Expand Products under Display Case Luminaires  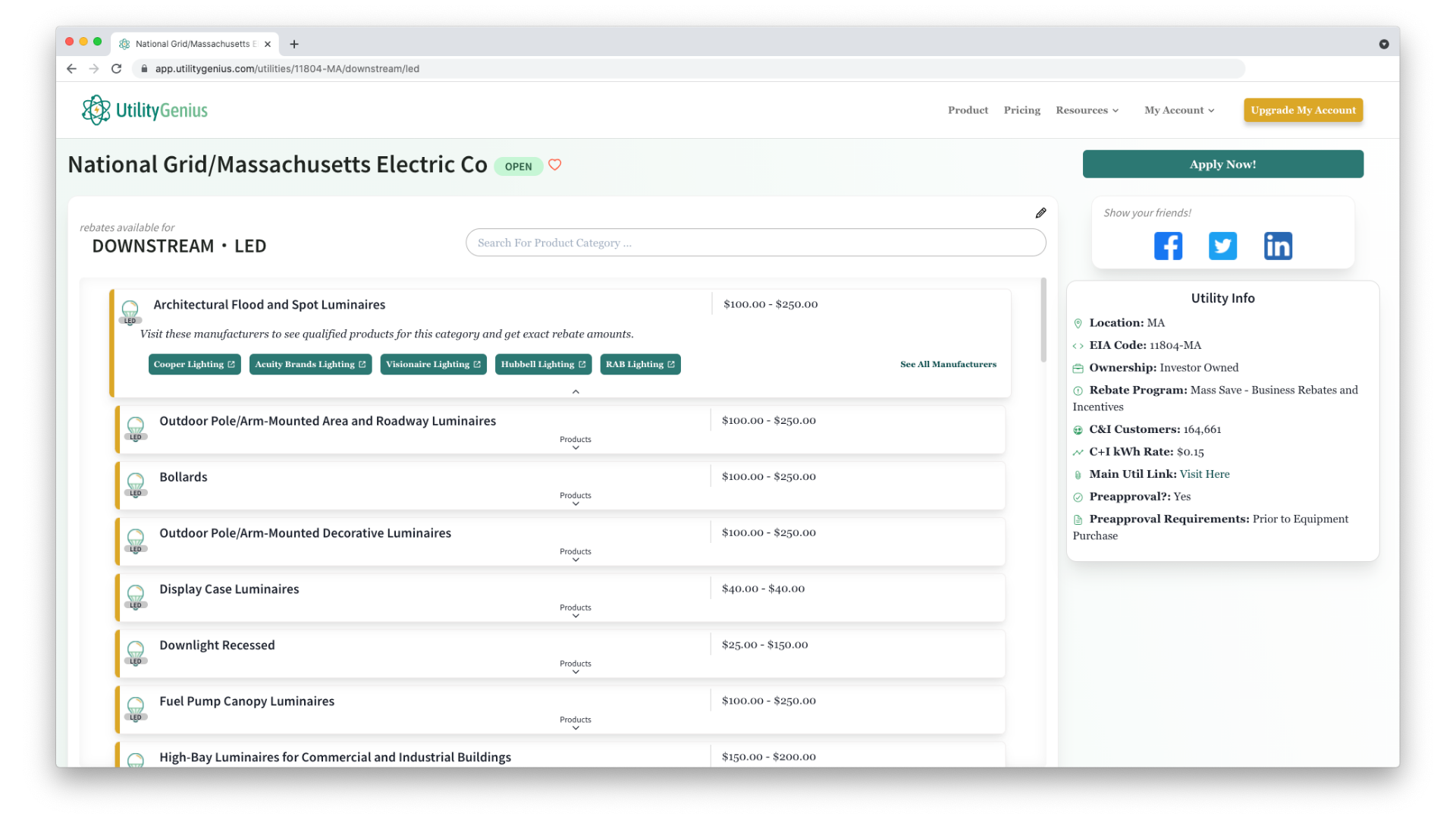pyautogui.click(x=576, y=611)
